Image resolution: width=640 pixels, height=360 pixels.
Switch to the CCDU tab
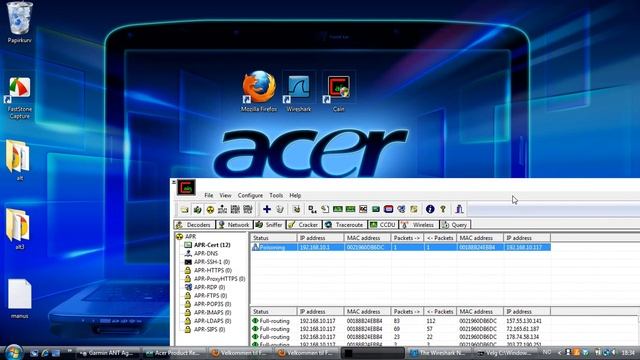[383, 225]
